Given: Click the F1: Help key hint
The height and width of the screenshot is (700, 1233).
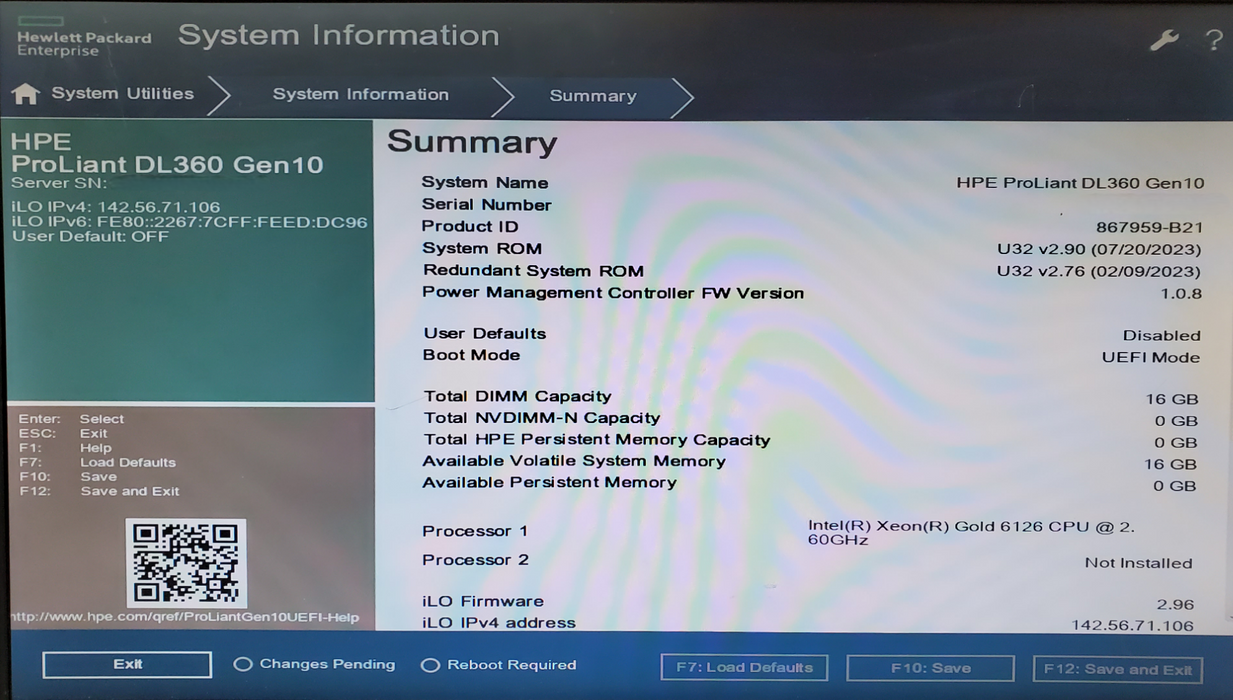Looking at the screenshot, I should click(x=65, y=448).
